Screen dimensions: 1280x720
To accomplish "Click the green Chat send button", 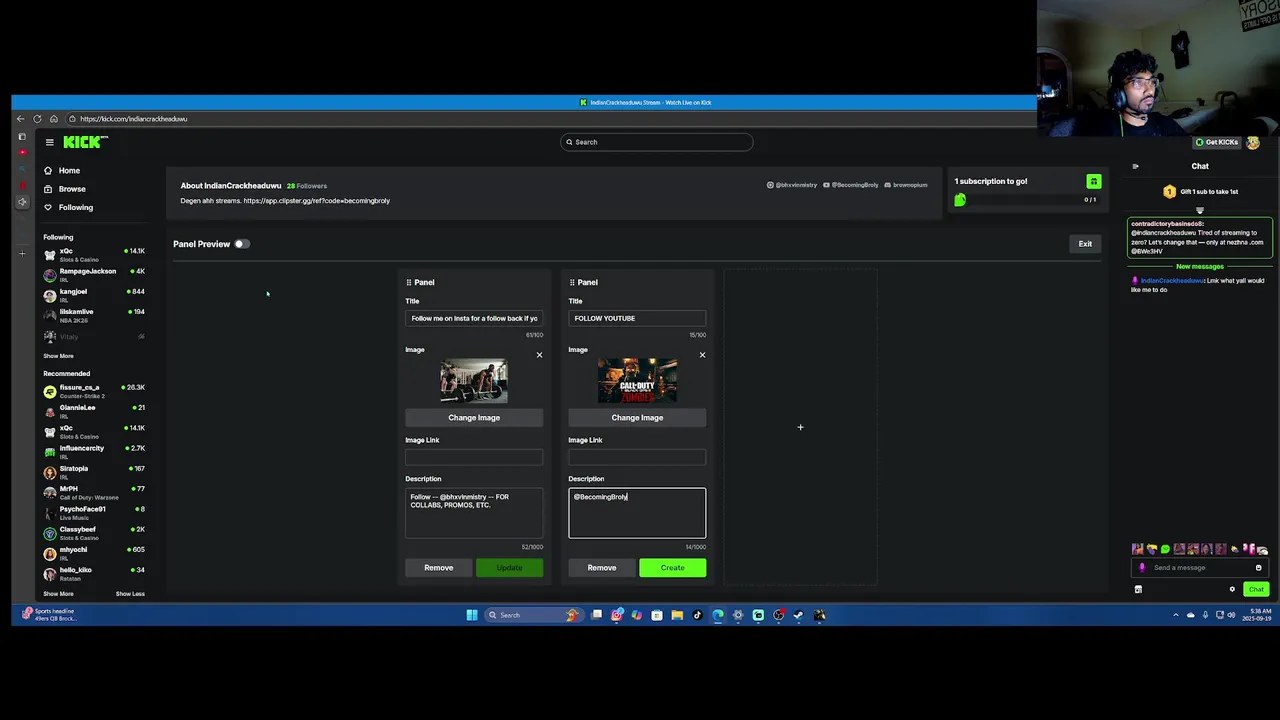I will pyautogui.click(x=1256, y=589).
